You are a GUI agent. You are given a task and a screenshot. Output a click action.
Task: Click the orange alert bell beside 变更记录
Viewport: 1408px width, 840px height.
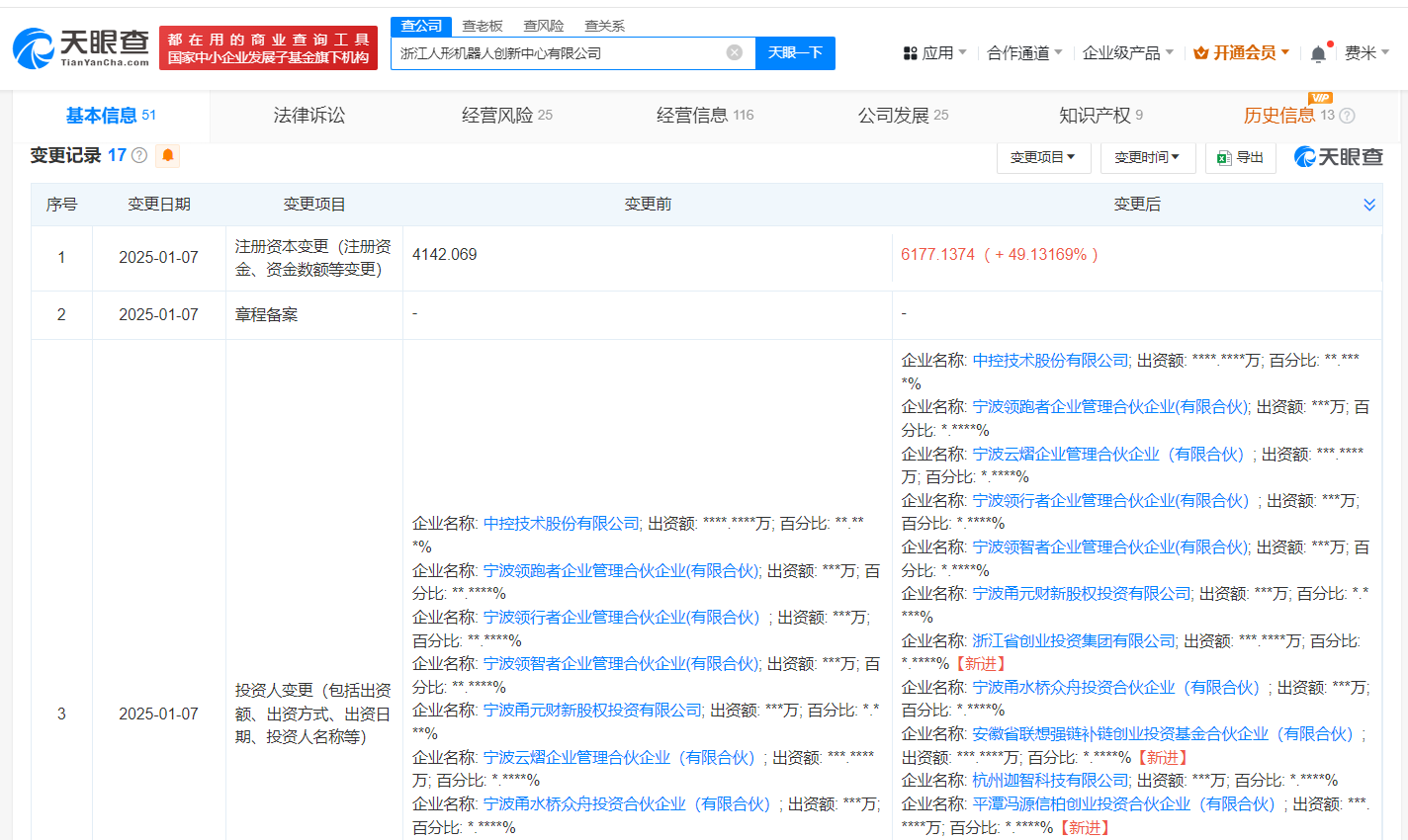[x=168, y=155]
